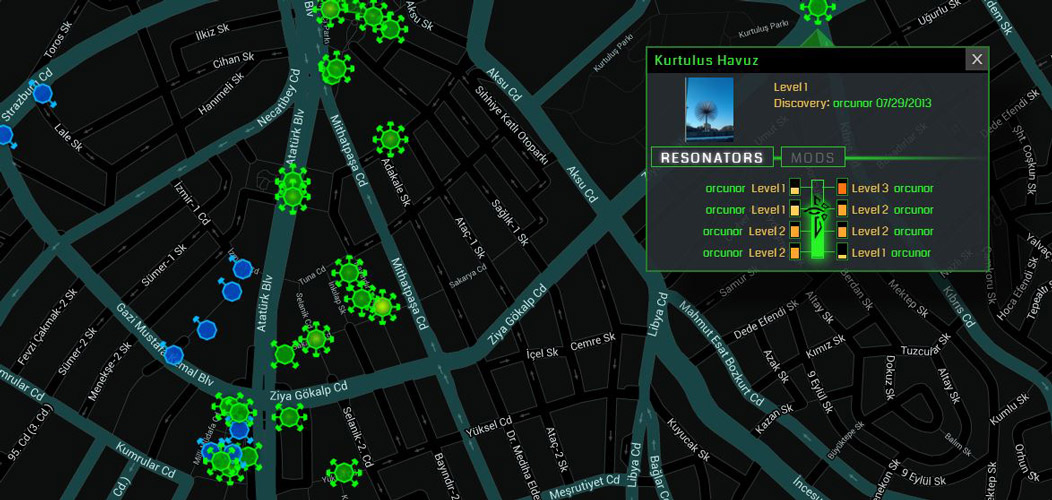
Task: Close the Kurtulus Havuz portal popup
Action: tap(977, 59)
